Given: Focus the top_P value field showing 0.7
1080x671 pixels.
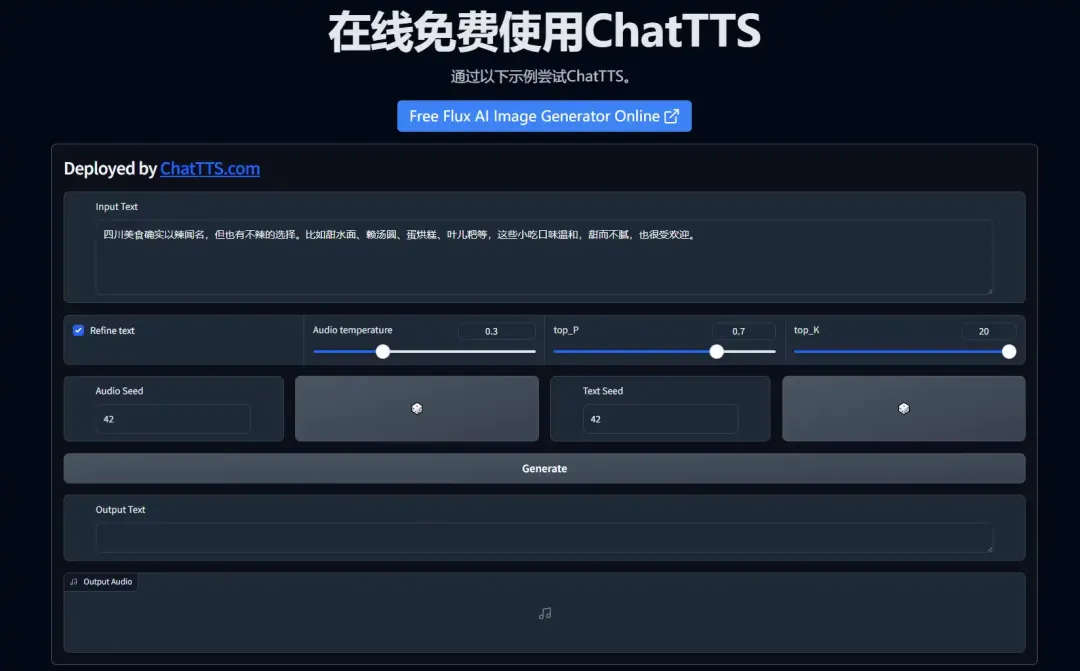Looking at the screenshot, I should pos(743,331).
